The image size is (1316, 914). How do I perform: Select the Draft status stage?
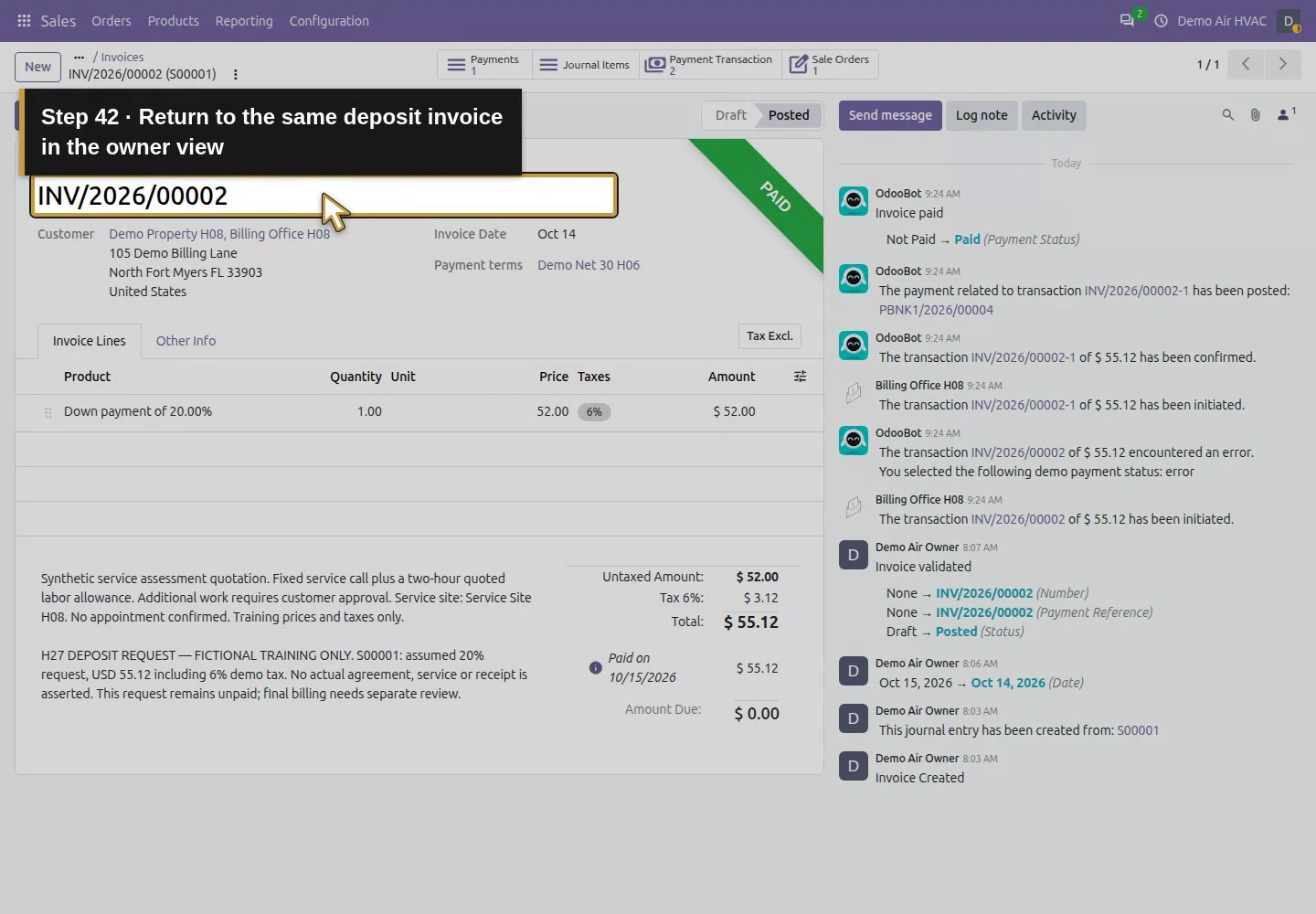tap(730, 115)
